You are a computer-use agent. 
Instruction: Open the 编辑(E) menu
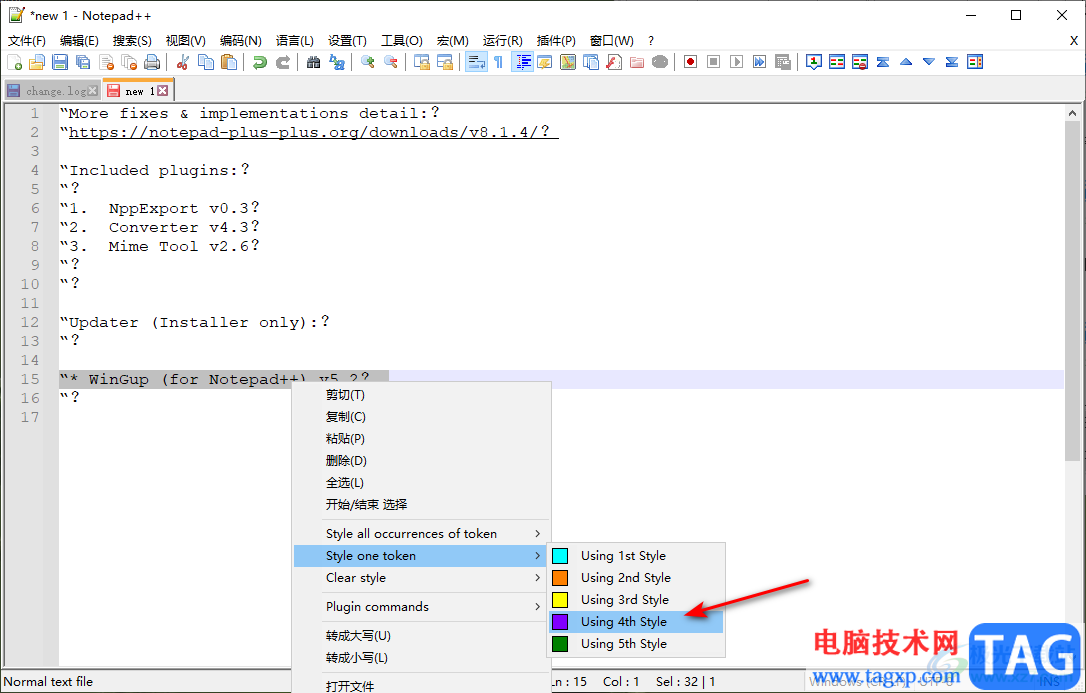[x=79, y=41]
